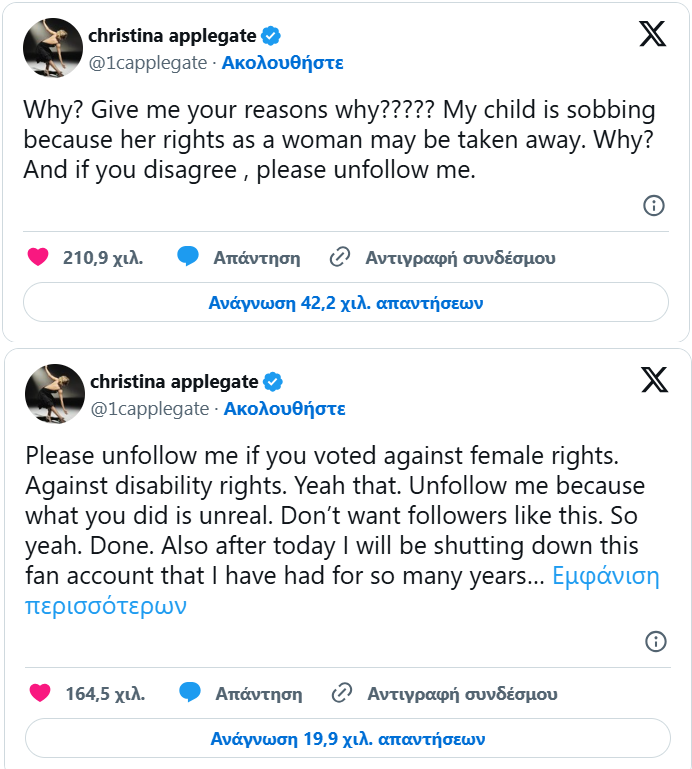The width and height of the screenshot is (692, 769).
Task: Open Ανάγνωση 42,2 χιλ. απαντήσεων button
Action: pyautogui.click(x=345, y=302)
